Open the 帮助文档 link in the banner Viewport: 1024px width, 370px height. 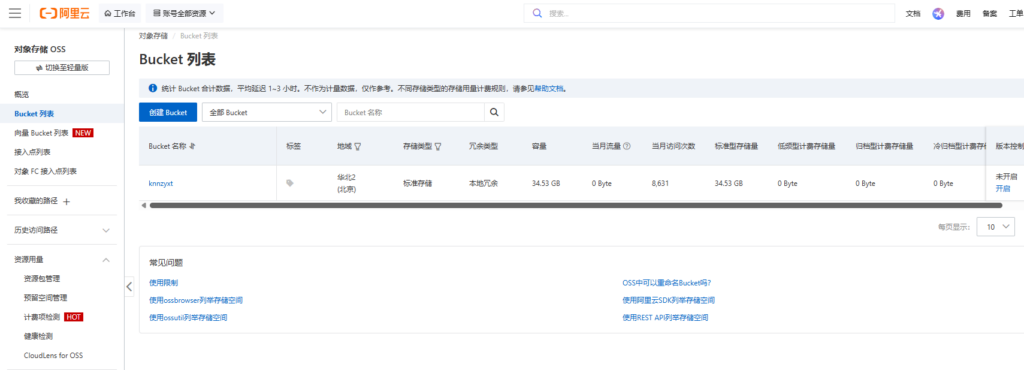550,88
